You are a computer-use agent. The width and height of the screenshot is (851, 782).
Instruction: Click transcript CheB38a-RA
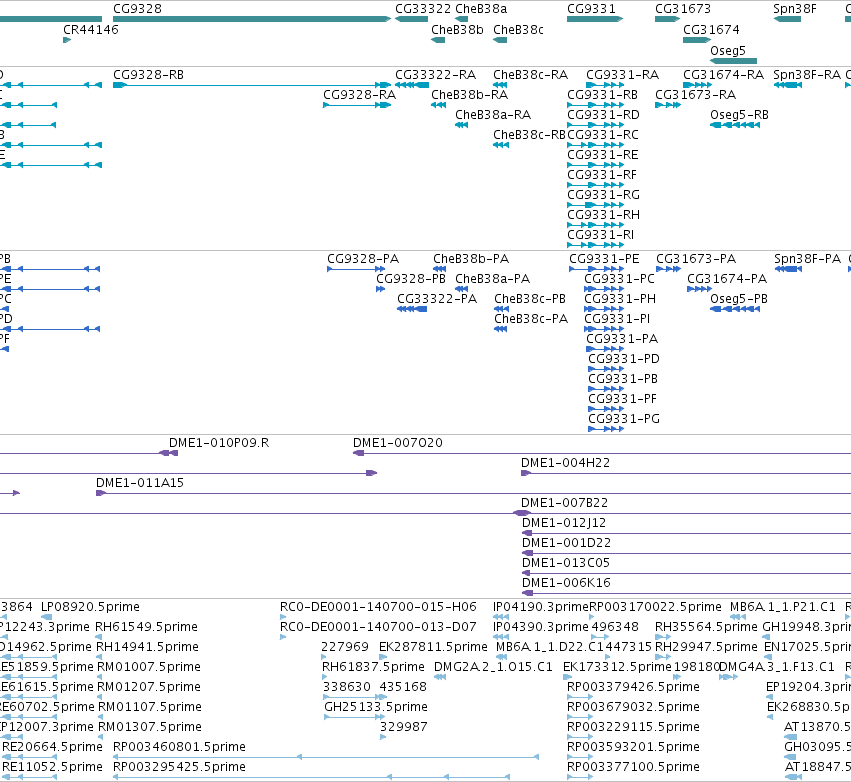click(x=461, y=125)
